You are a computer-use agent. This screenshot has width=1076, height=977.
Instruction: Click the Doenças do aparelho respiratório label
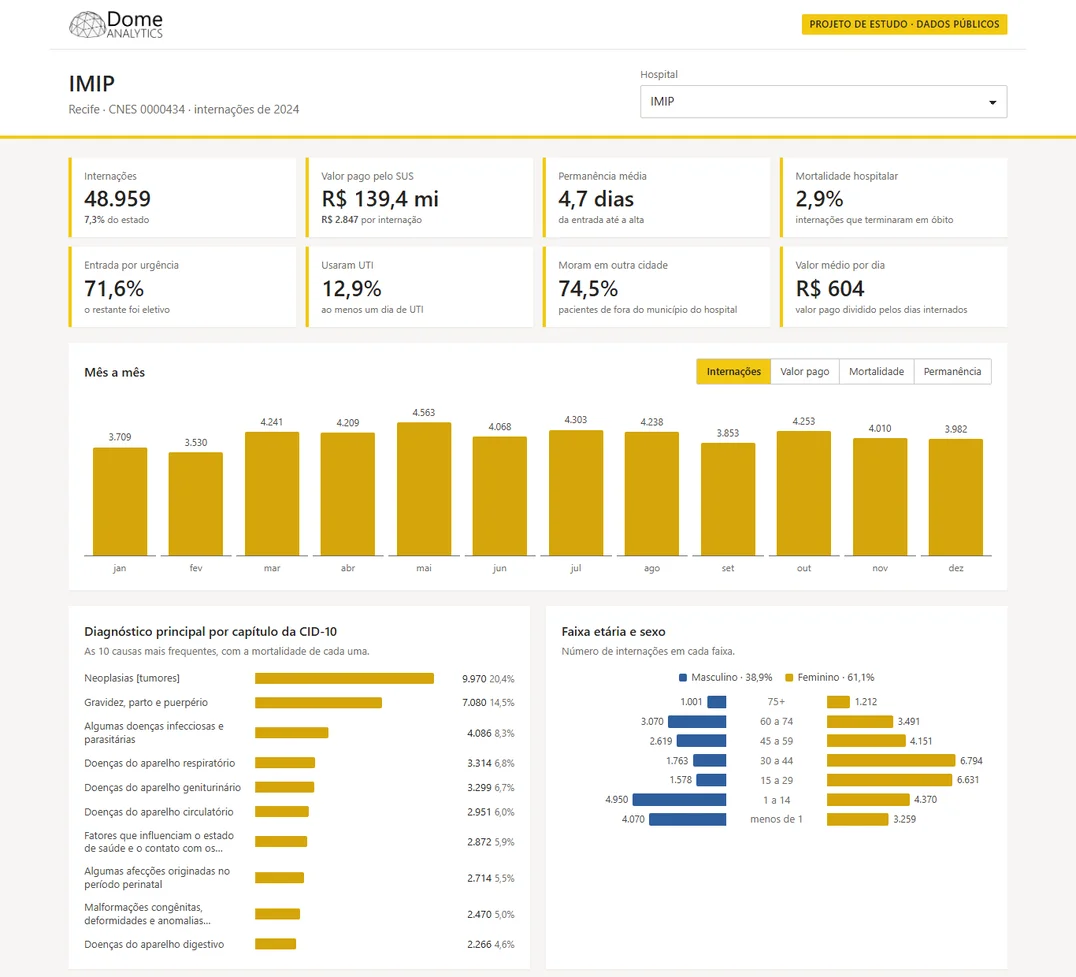click(x=160, y=763)
